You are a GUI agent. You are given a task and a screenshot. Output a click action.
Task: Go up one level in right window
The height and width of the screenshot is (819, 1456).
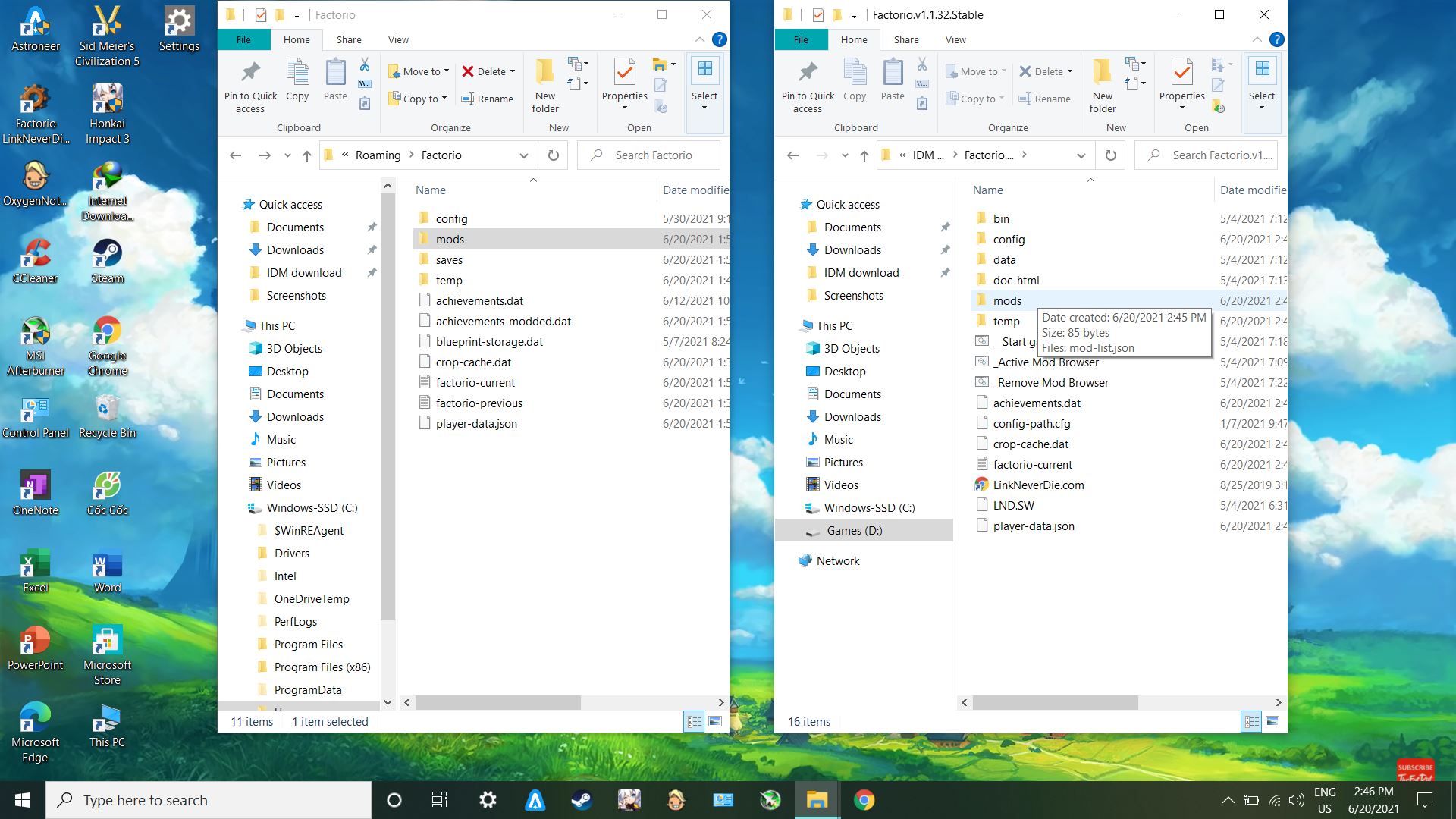864,155
